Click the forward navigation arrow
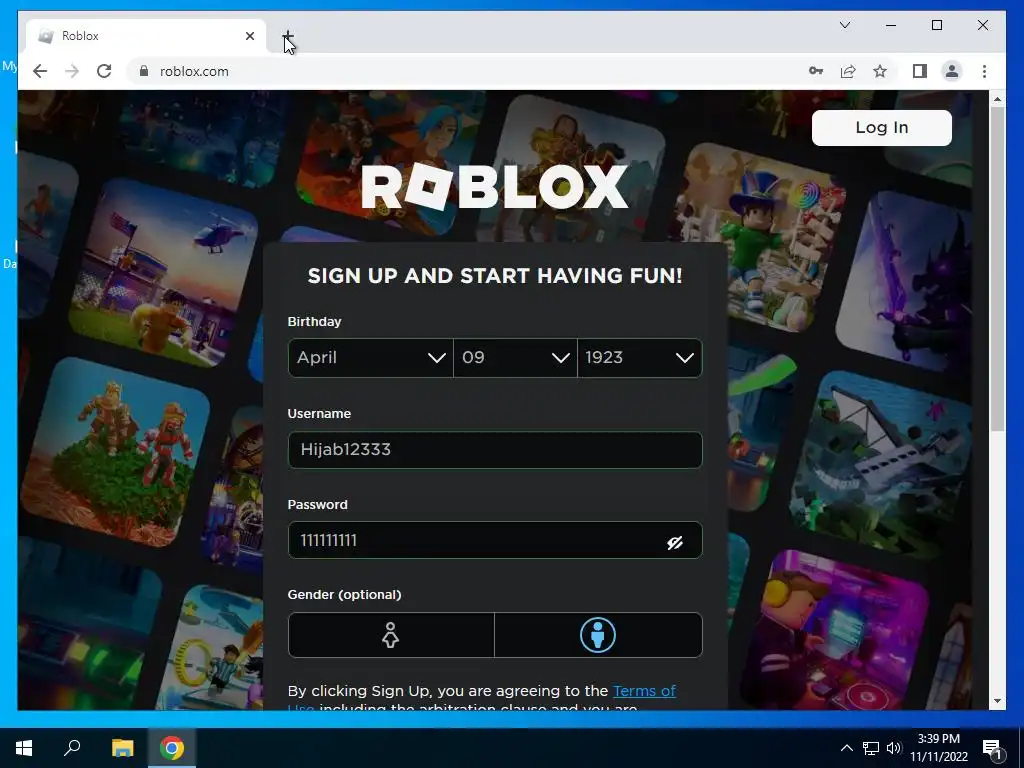 72,71
